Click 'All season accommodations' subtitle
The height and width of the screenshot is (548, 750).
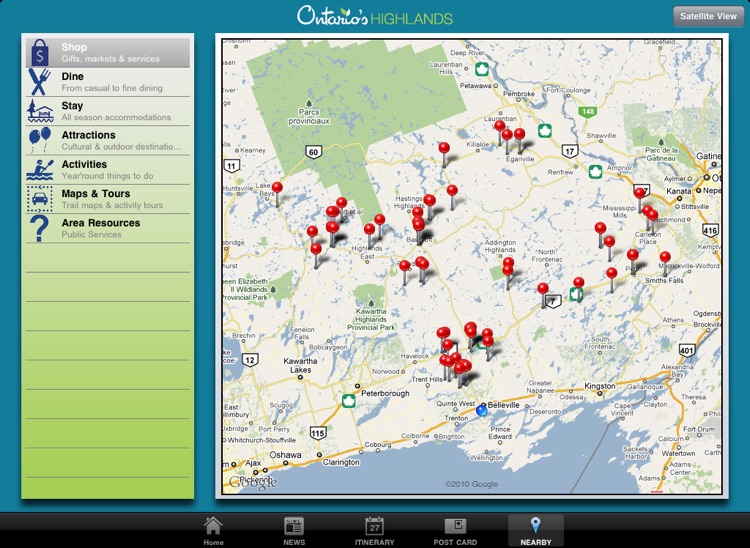coord(116,117)
